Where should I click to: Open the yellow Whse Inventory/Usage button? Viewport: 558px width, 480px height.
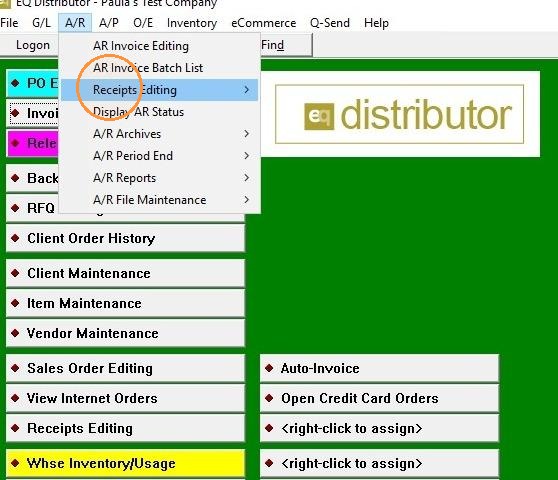(125, 464)
